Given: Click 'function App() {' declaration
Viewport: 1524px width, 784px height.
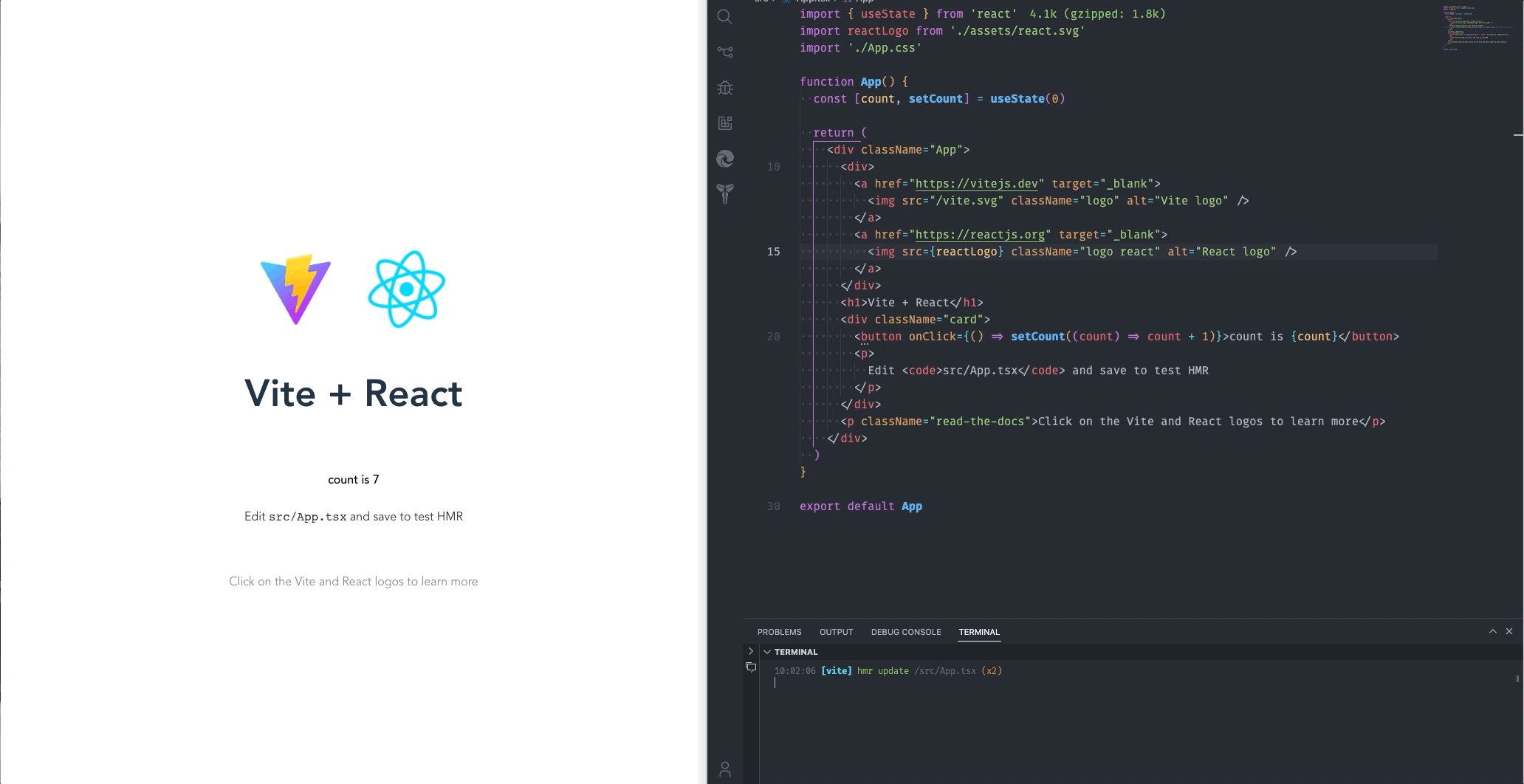Looking at the screenshot, I should coord(854,82).
